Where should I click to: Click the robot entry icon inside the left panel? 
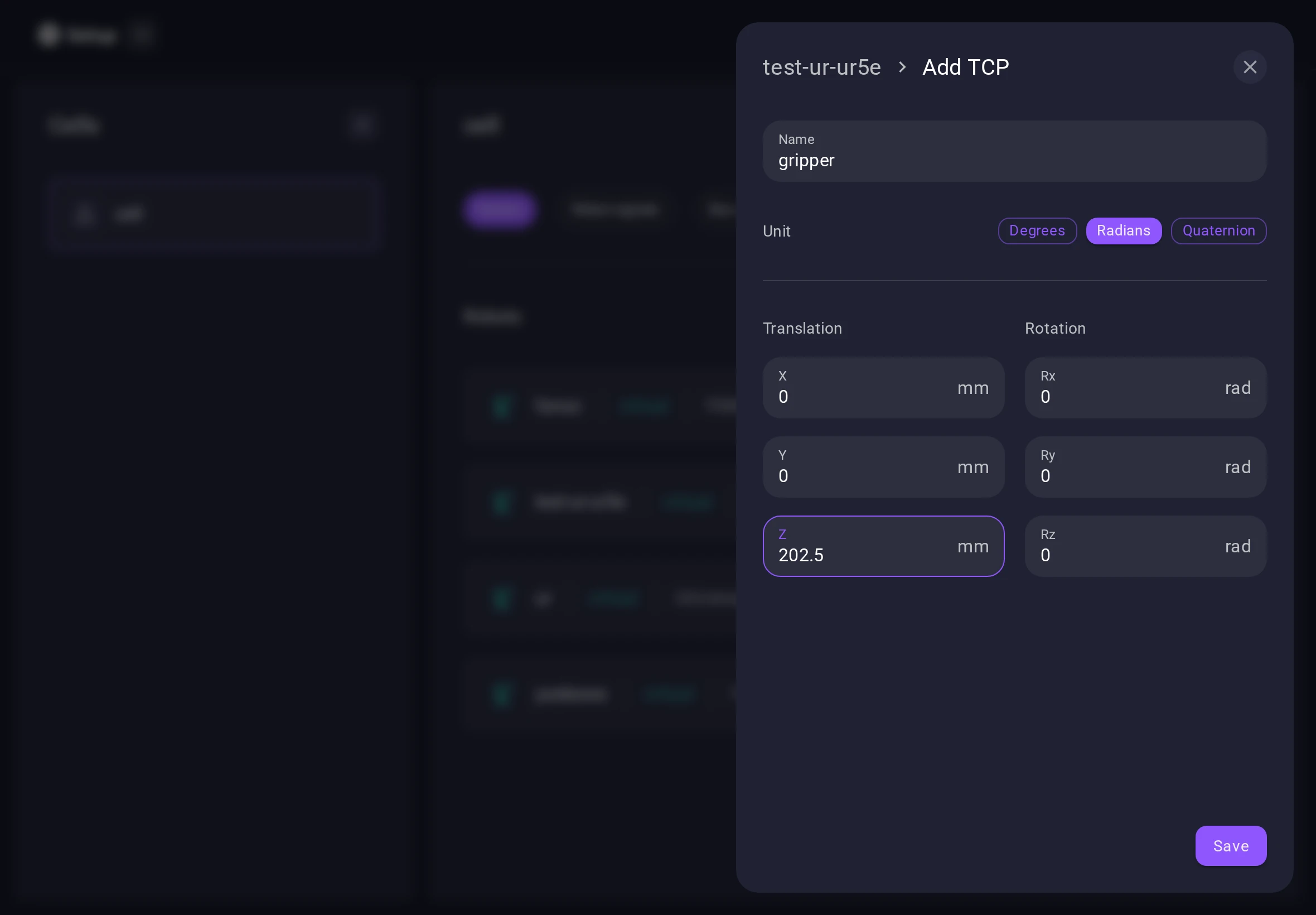click(85, 213)
